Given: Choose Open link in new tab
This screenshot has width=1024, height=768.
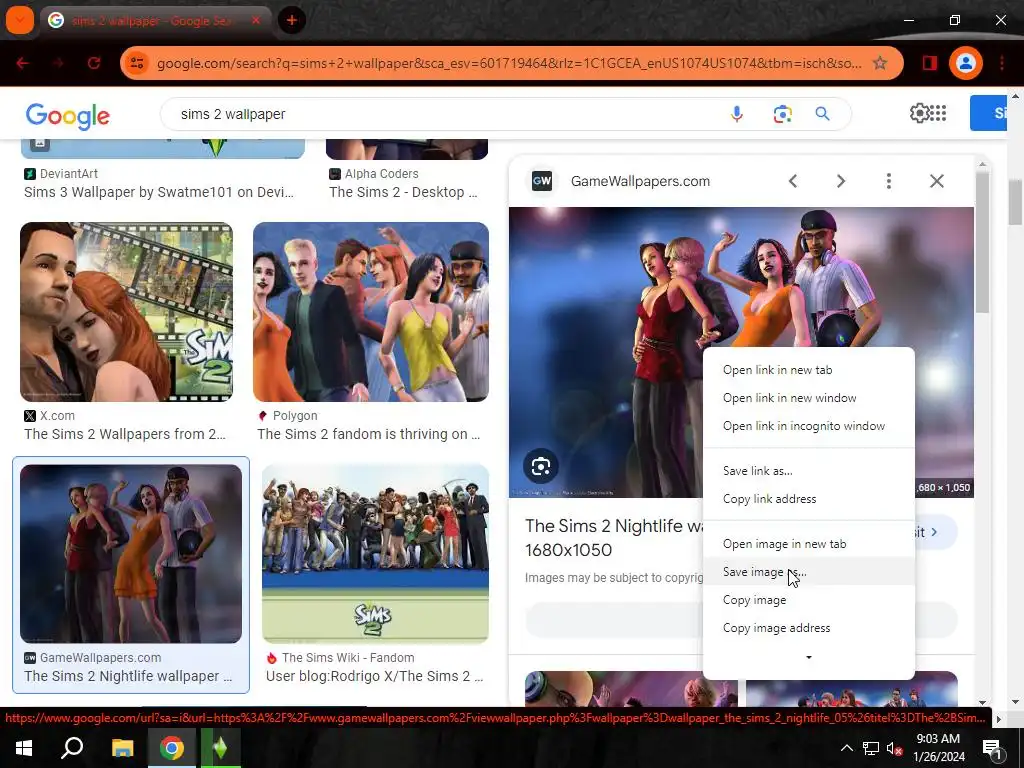Looking at the screenshot, I should 808,370.
